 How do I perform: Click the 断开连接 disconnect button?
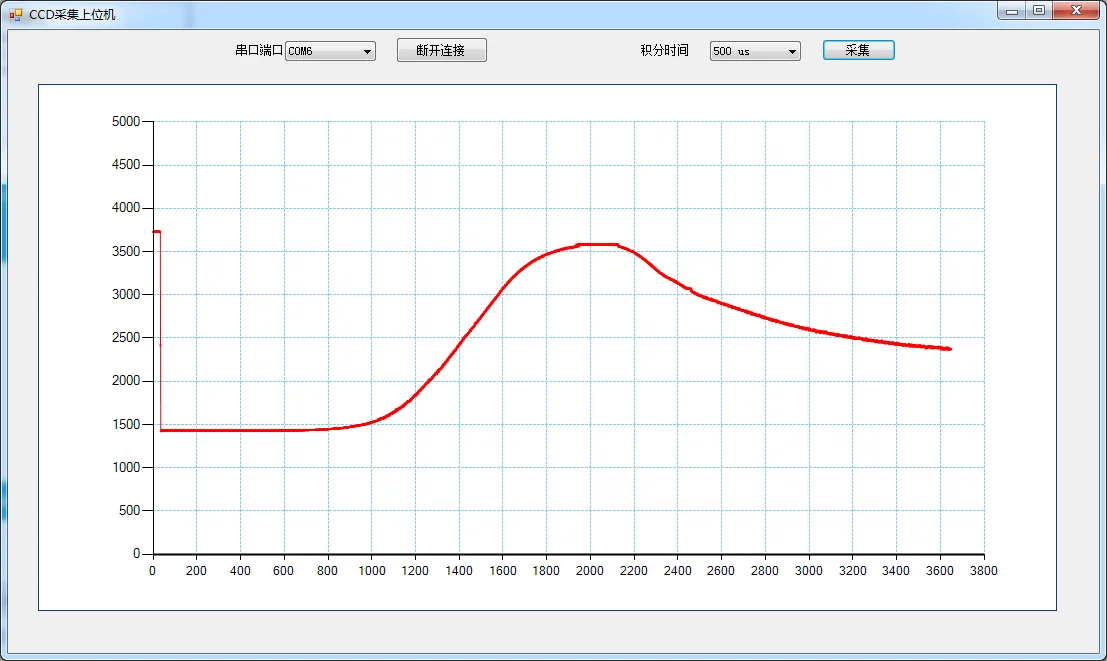point(441,50)
